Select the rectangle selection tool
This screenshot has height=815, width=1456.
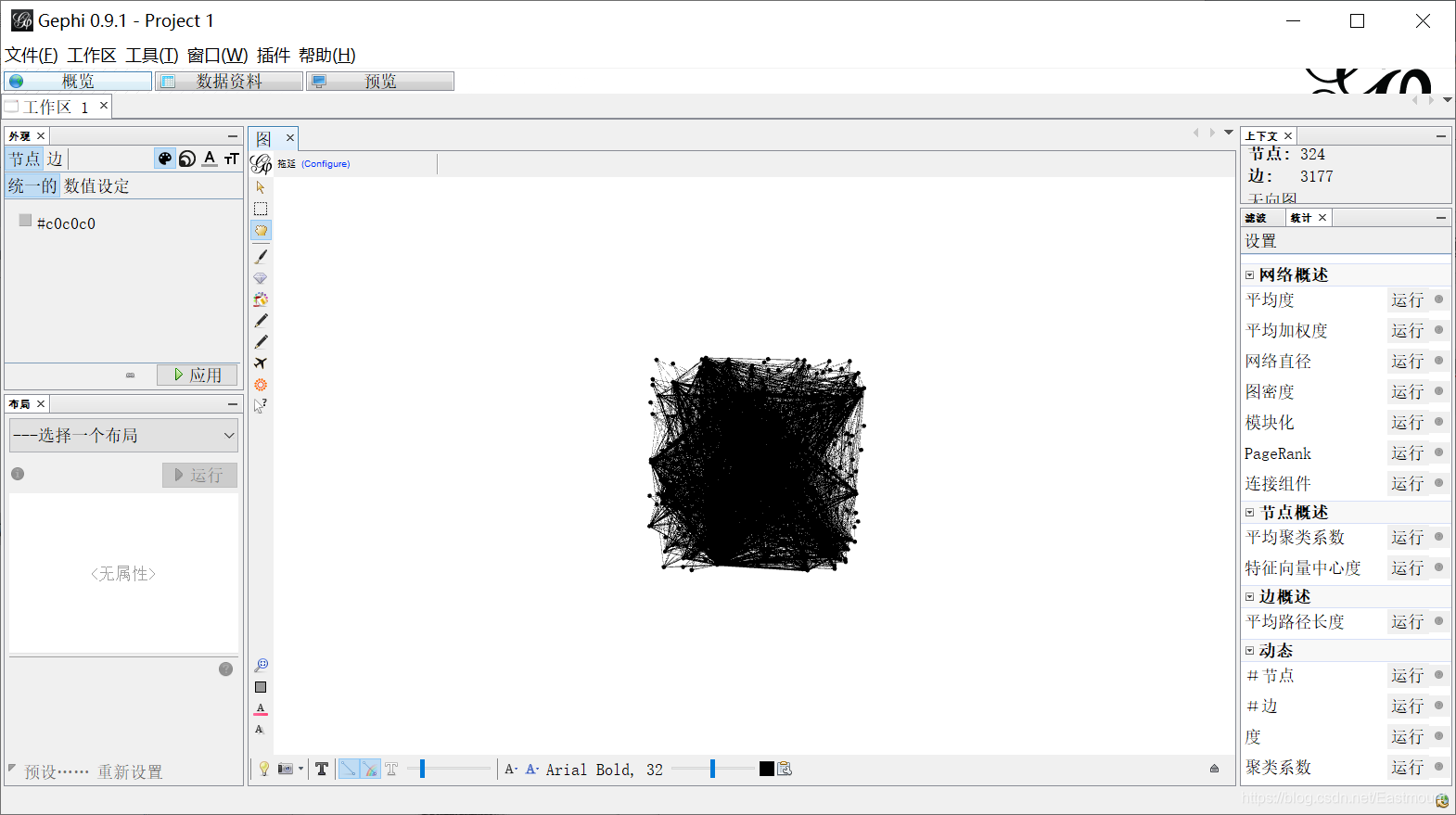pos(261,209)
